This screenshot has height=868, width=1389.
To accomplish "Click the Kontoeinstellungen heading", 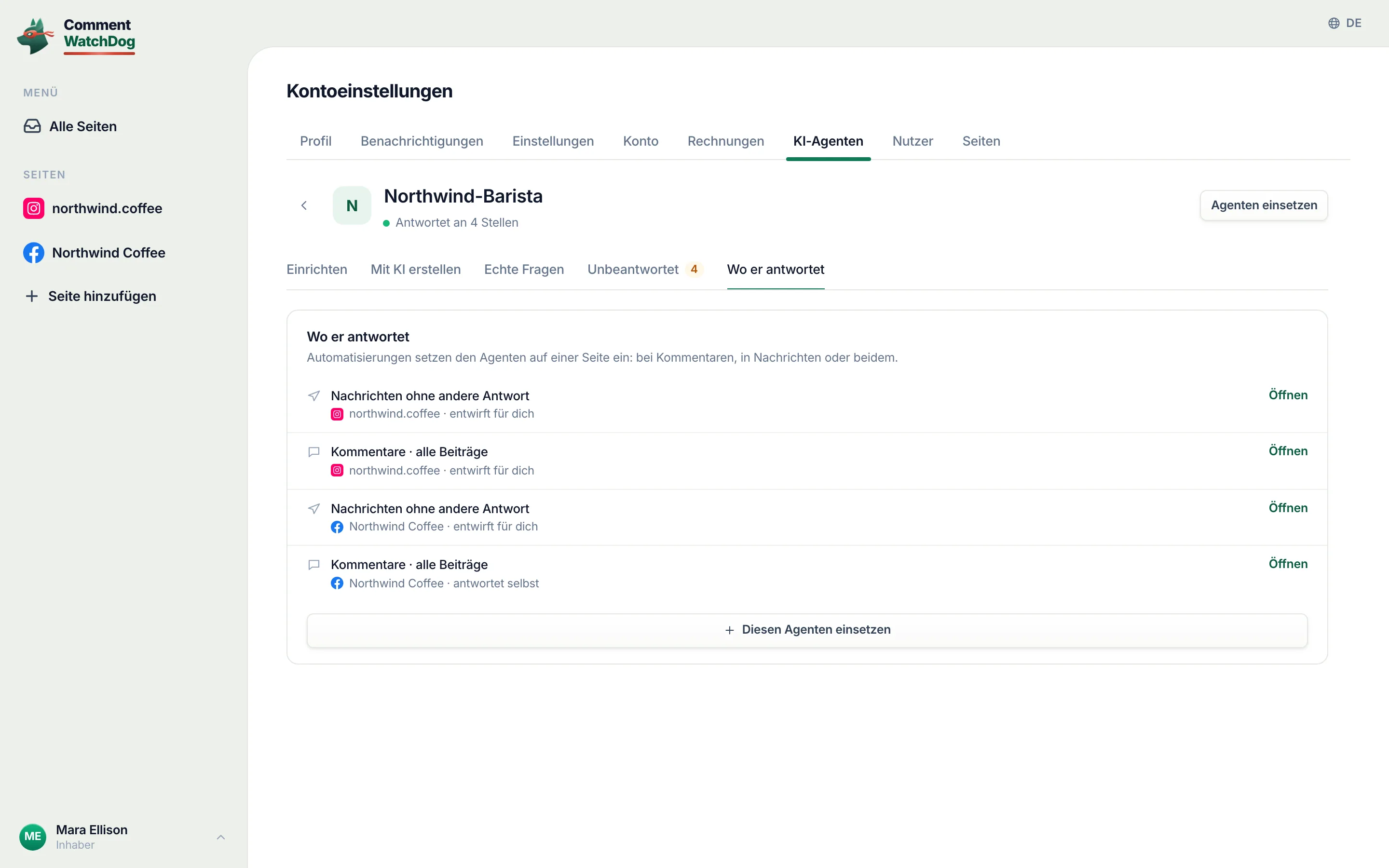I will (x=369, y=91).
